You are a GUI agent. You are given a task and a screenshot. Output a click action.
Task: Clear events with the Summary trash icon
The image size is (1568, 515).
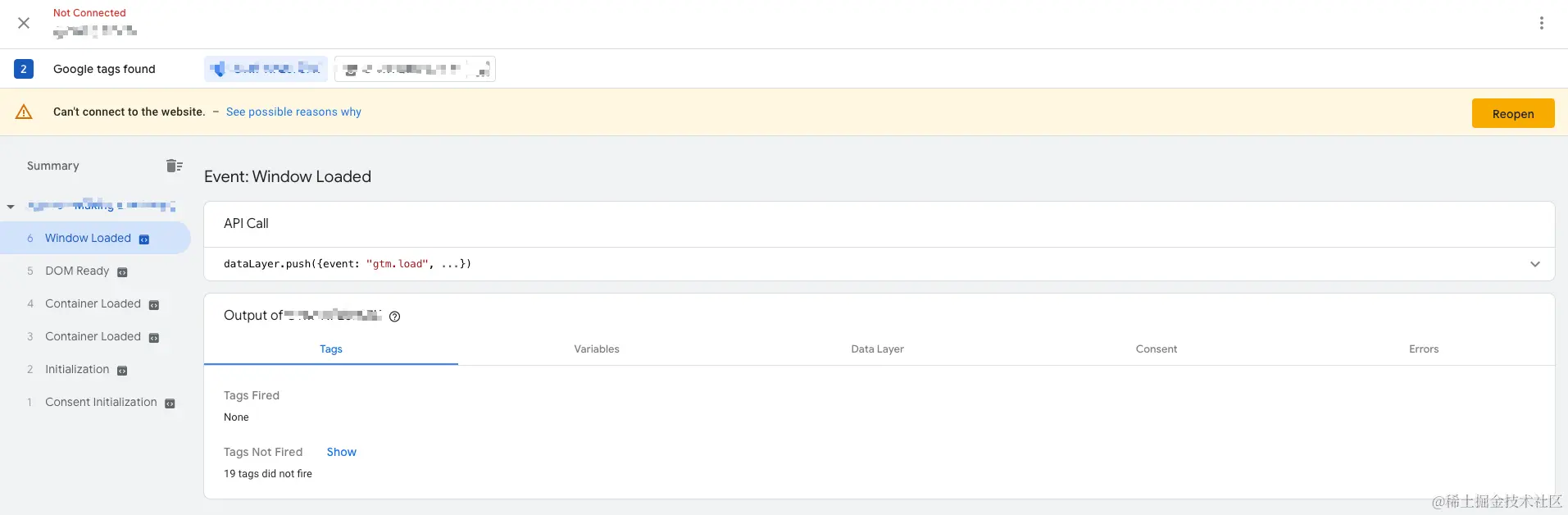pos(174,166)
